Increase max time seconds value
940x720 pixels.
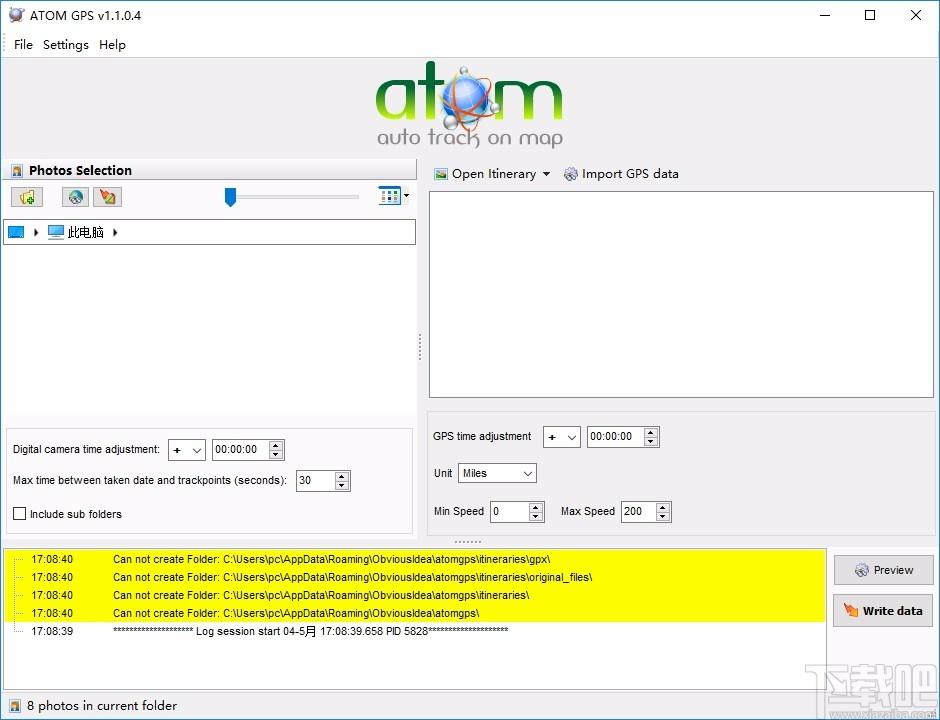(342, 476)
